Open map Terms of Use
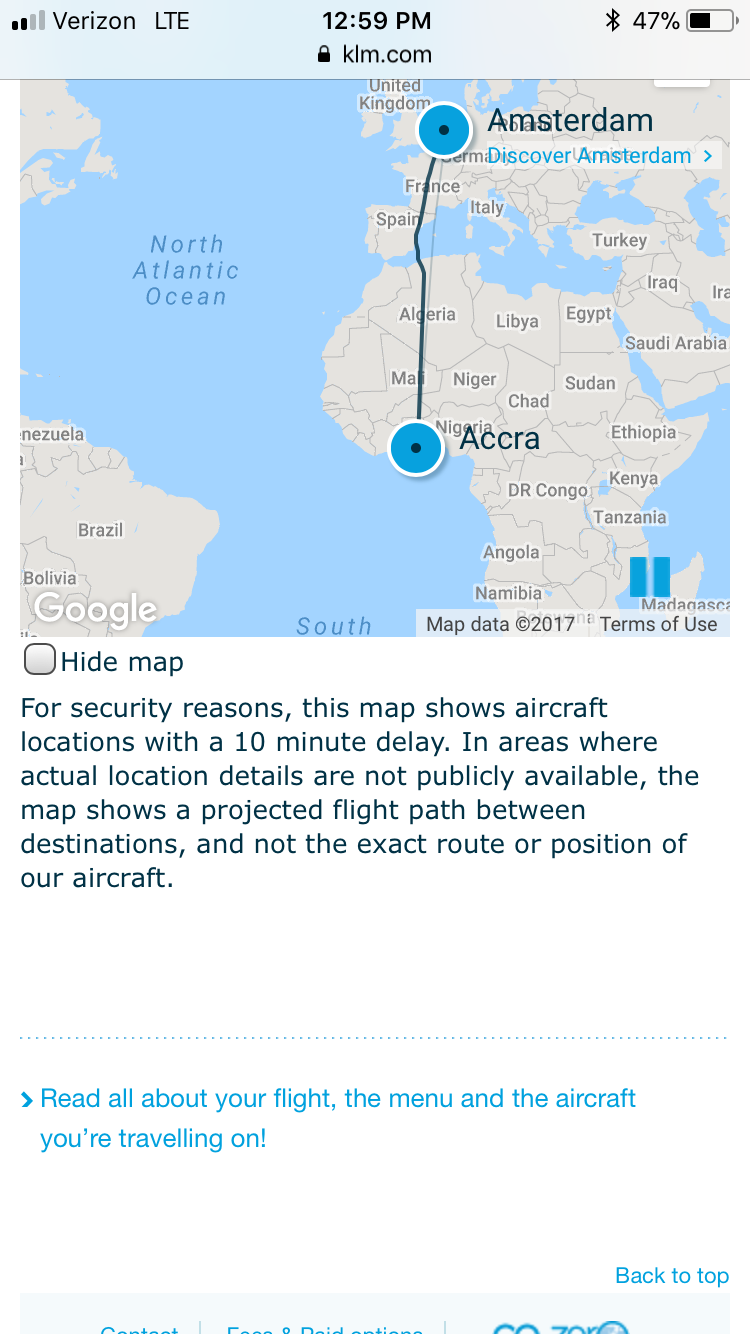 point(659,624)
